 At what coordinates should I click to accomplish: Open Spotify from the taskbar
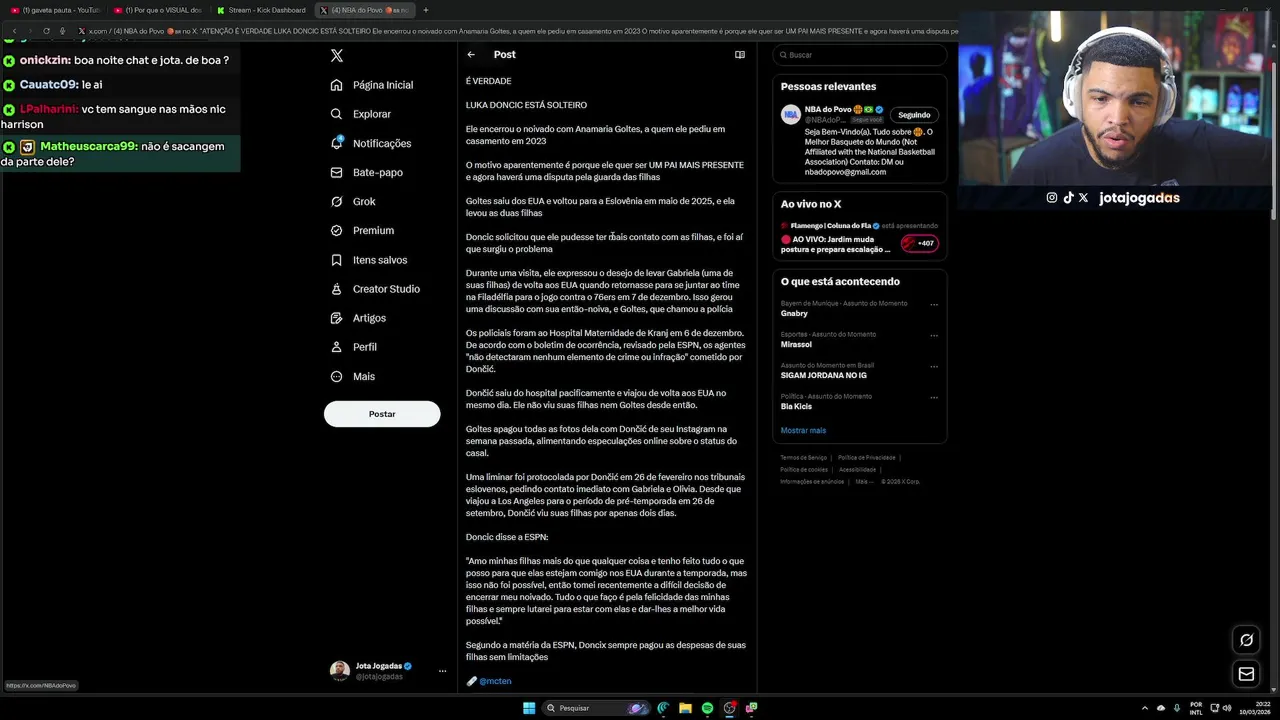point(707,708)
